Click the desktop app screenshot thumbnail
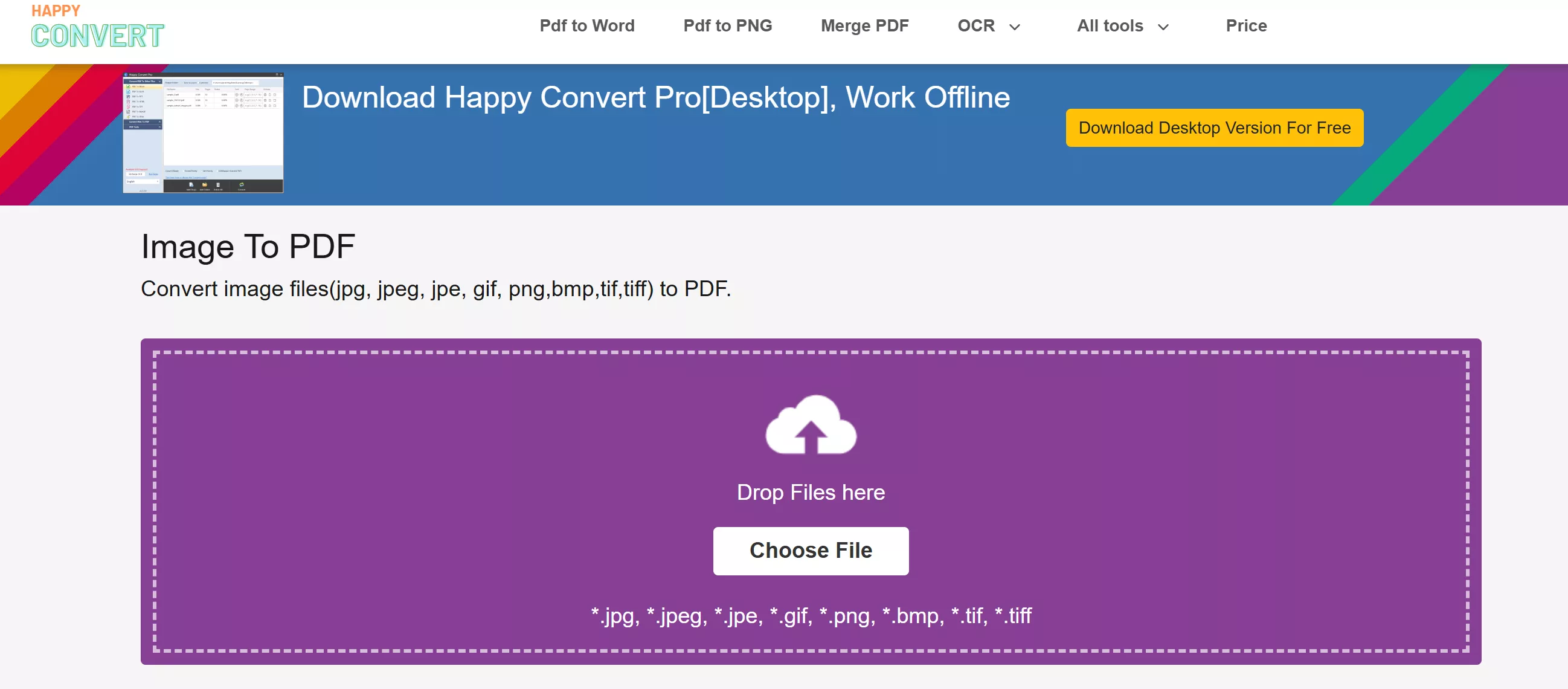The width and height of the screenshot is (1568, 689). (x=204, y=133)
